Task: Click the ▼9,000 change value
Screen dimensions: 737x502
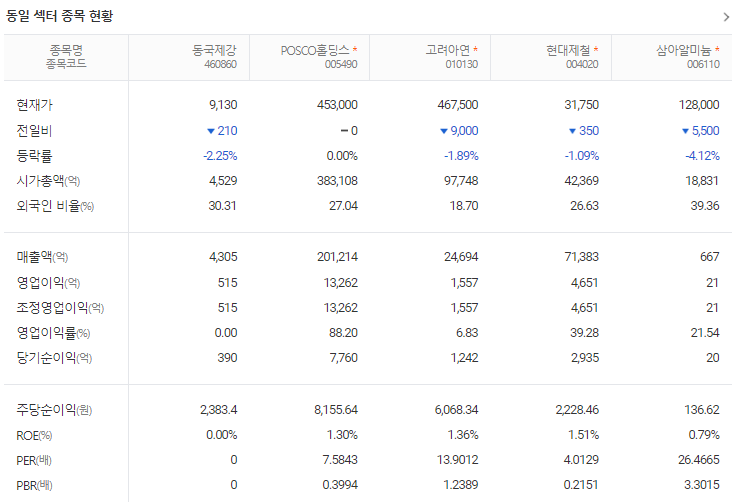Action: click(459, 131)
